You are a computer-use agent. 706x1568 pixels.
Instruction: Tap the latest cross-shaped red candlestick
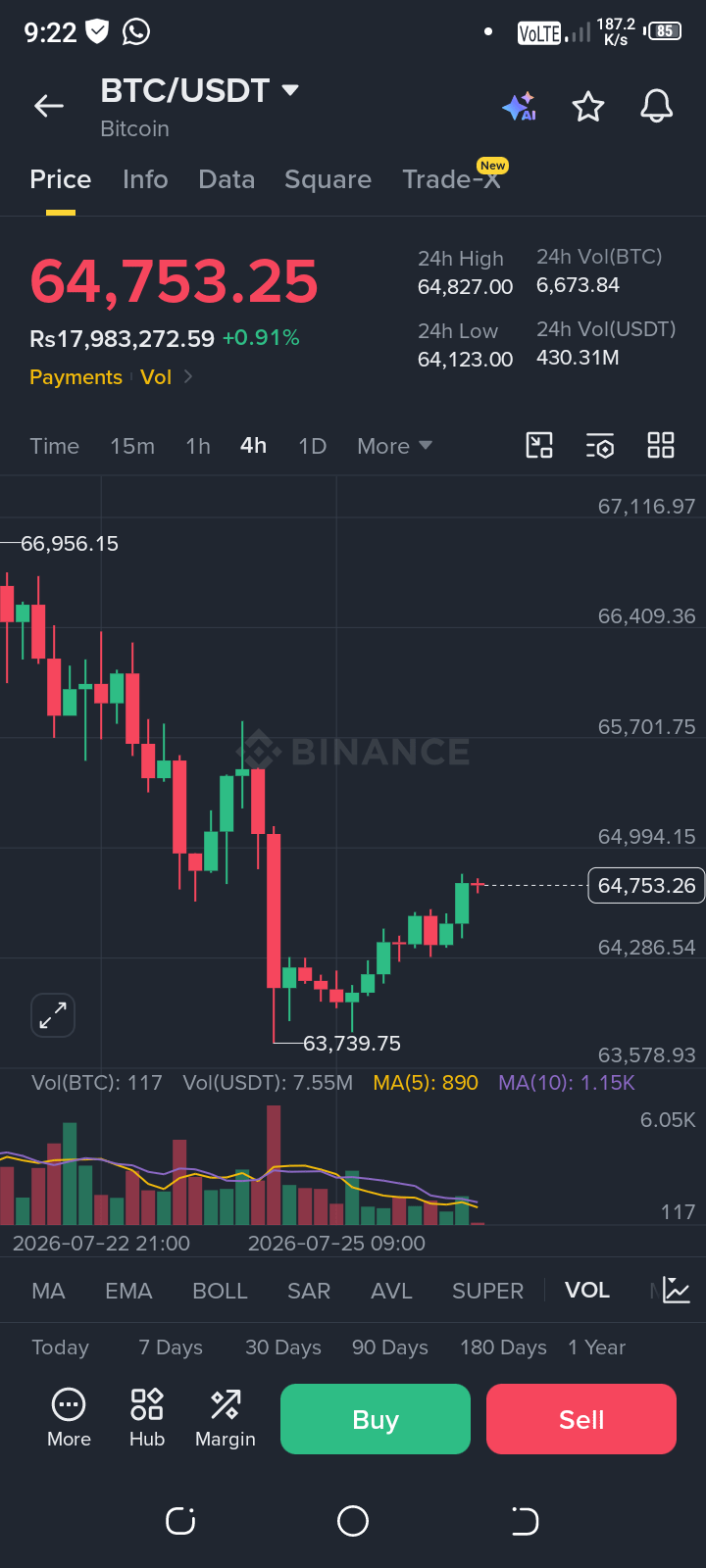pos(478,885)
